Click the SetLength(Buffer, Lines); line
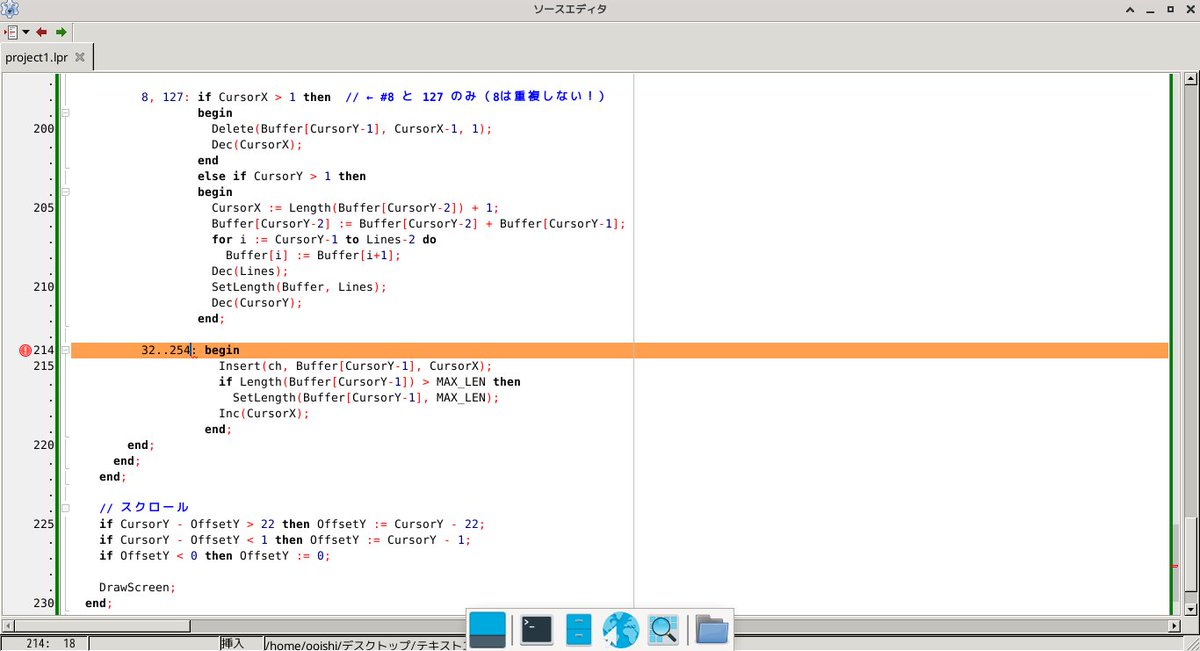The image size is (1200, 651). [298, 287]
